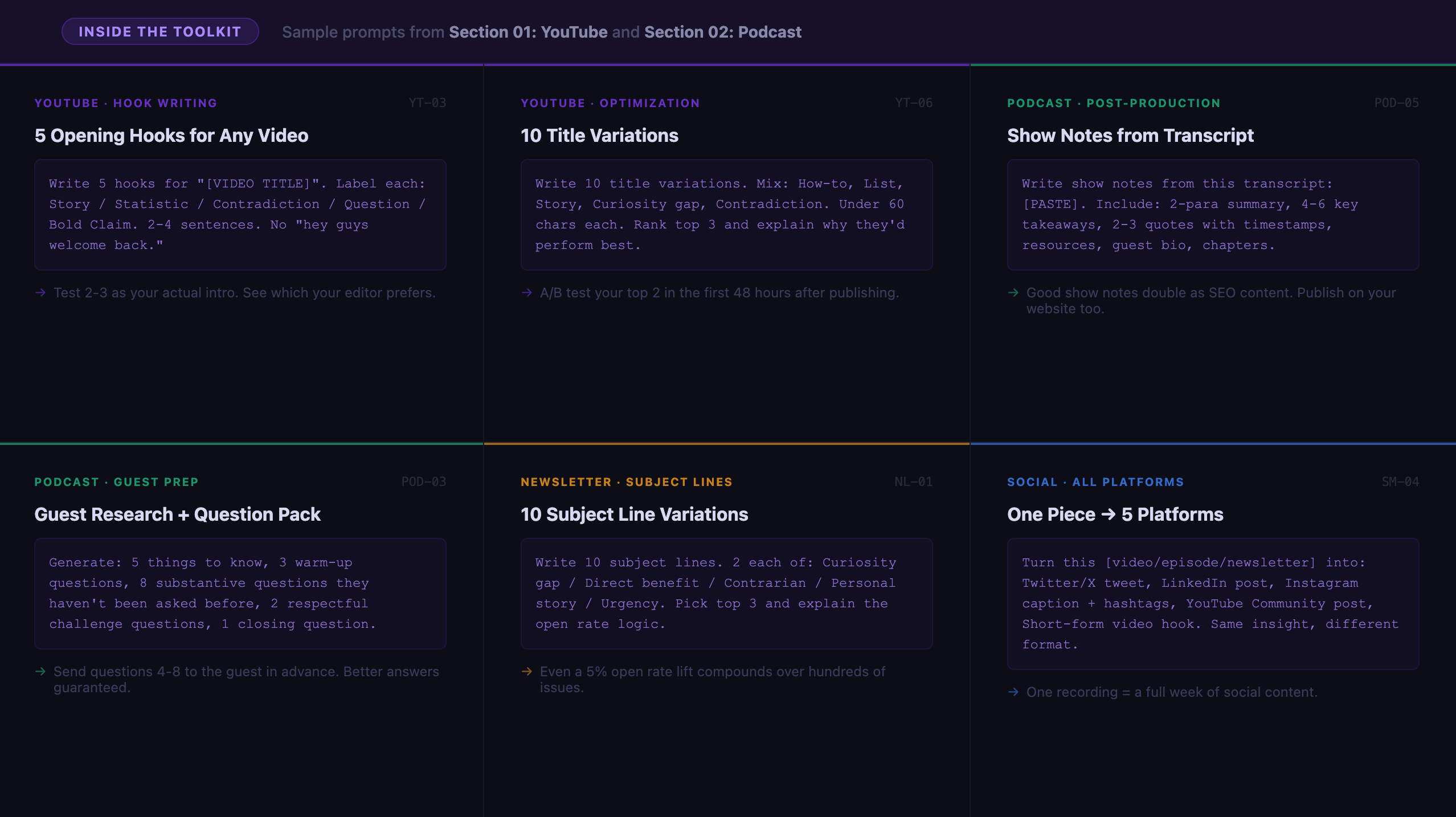This screenshot has height=817, width=1456.
Task: Click the arrow icon beside the editor tip
Action: 40,292
